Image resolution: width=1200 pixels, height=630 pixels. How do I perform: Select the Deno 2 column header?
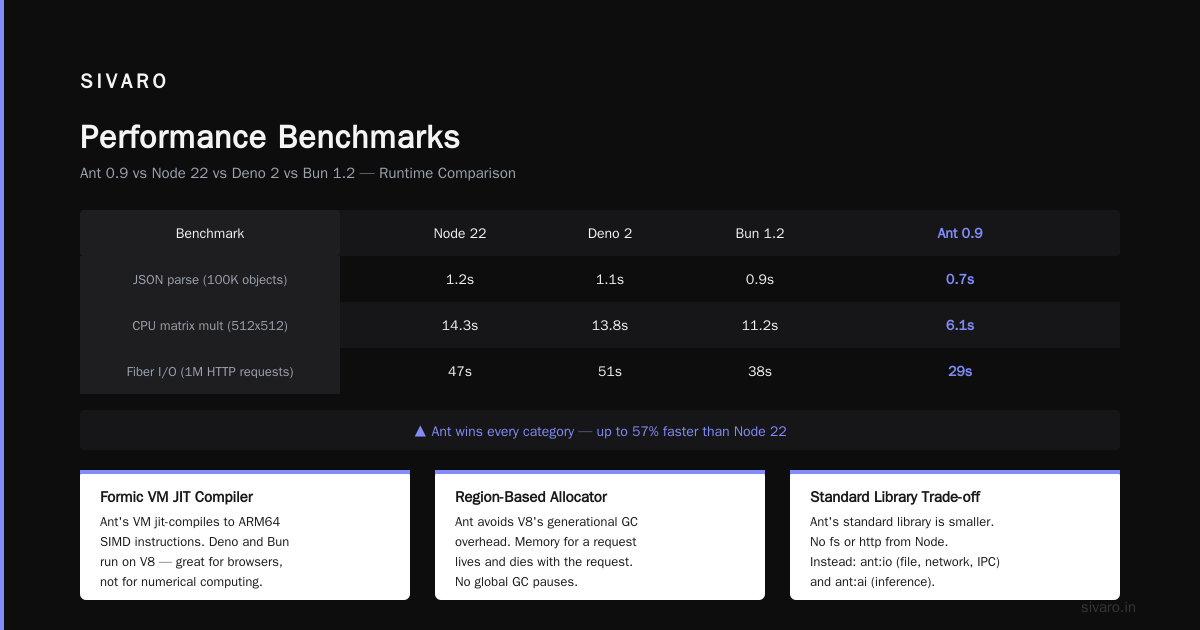point(610,233)
